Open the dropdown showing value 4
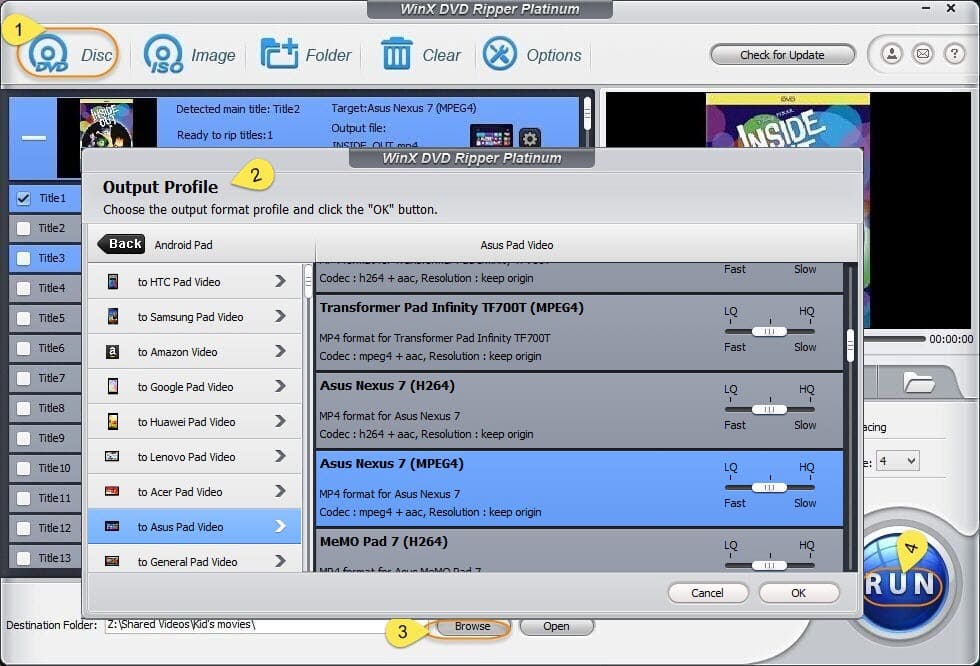The width and height of the screenshot is (980, 666). click(x=898, y=461)
